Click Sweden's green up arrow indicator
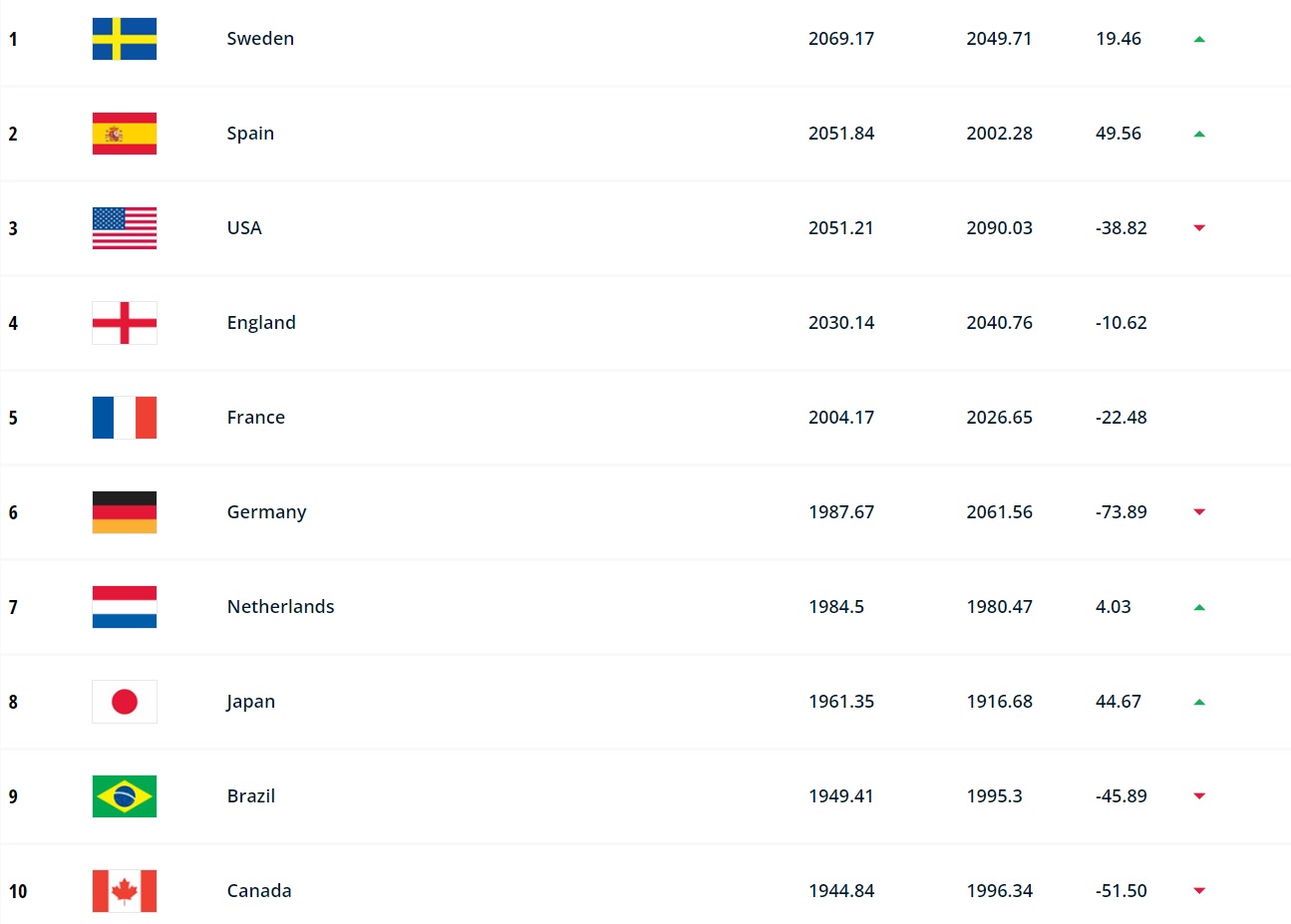The image size is (1291, 924). pyautogui.click(x=1199, y=39)
